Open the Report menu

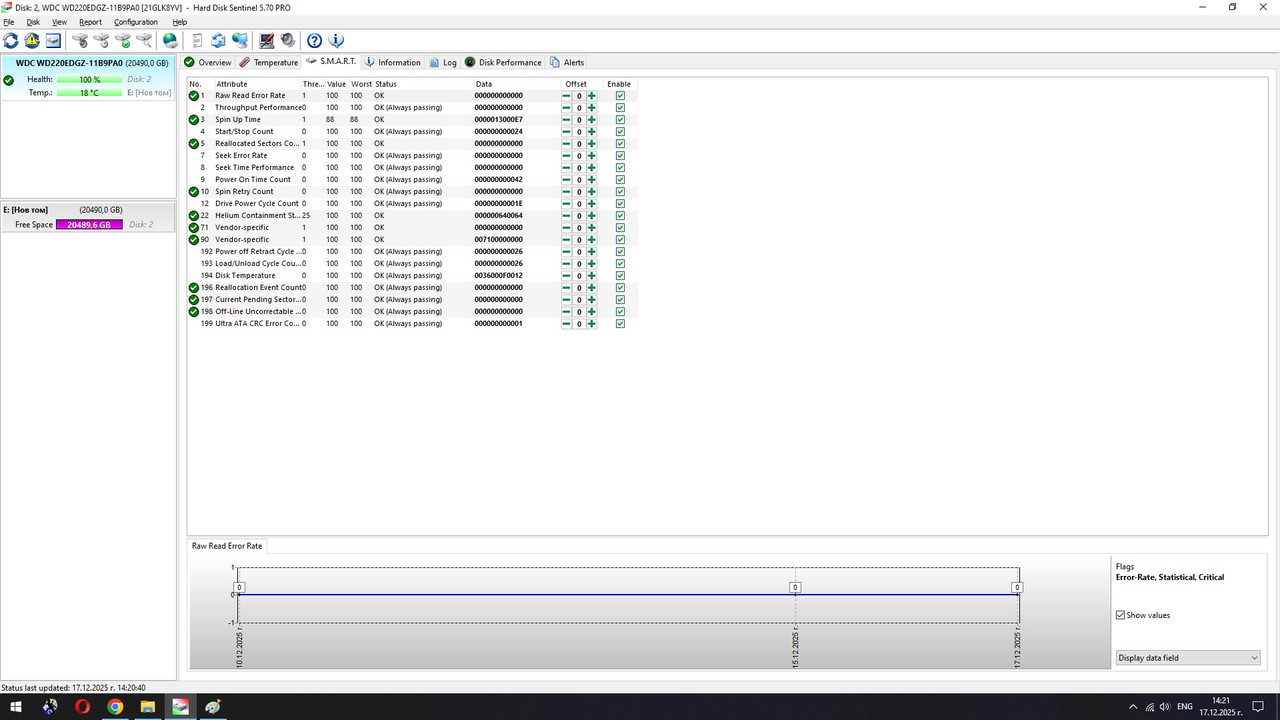(x=90, y=21)
